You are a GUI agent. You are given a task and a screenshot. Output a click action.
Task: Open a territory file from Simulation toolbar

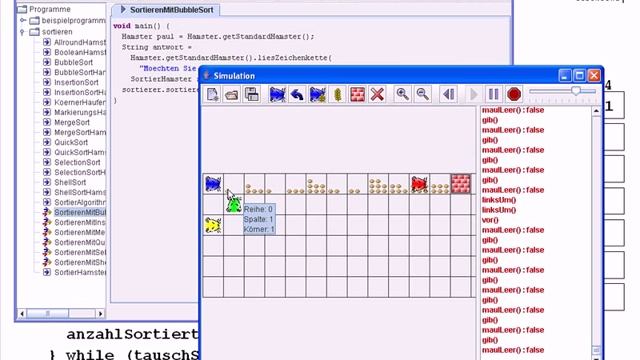231,94
